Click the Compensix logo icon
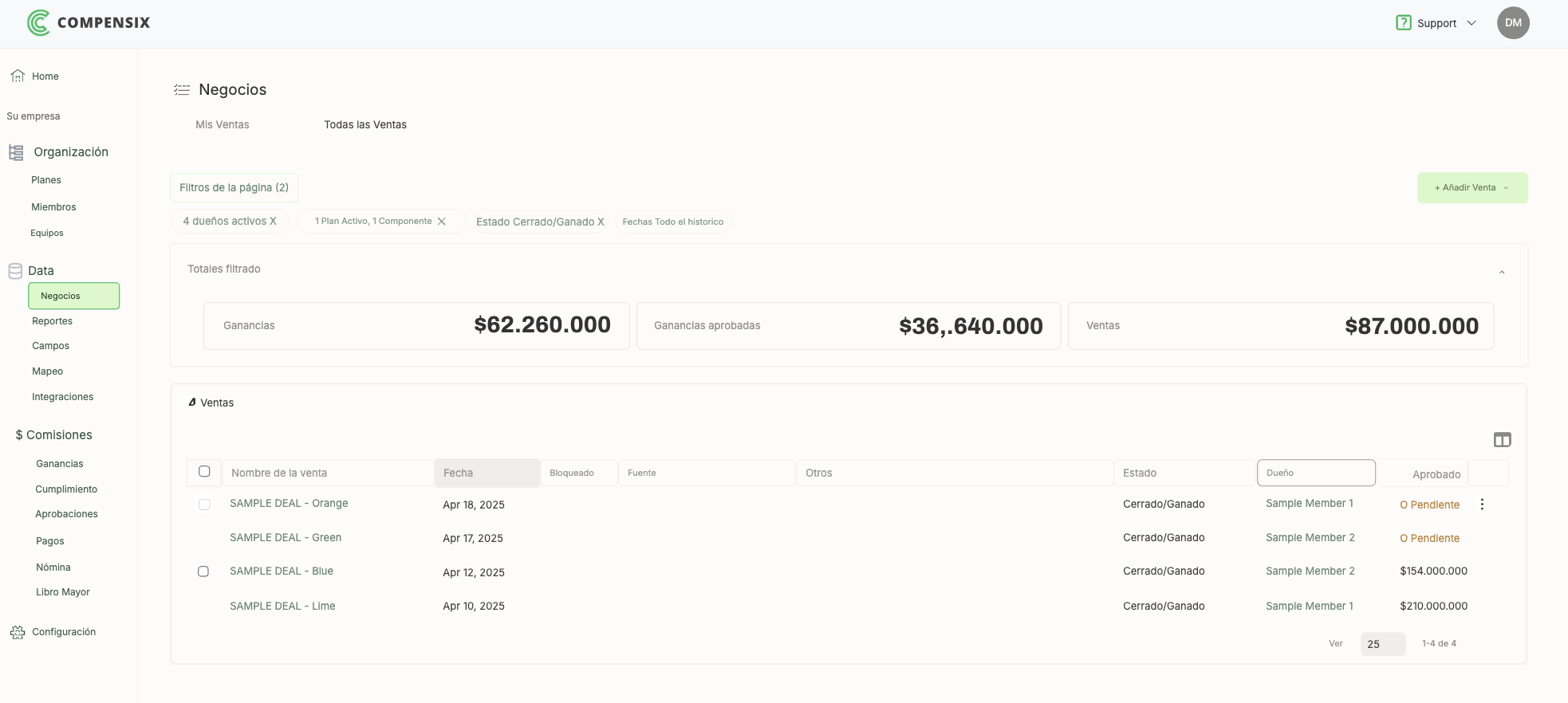The width and height of the screenshot is (1568, 703). (38, 22)
